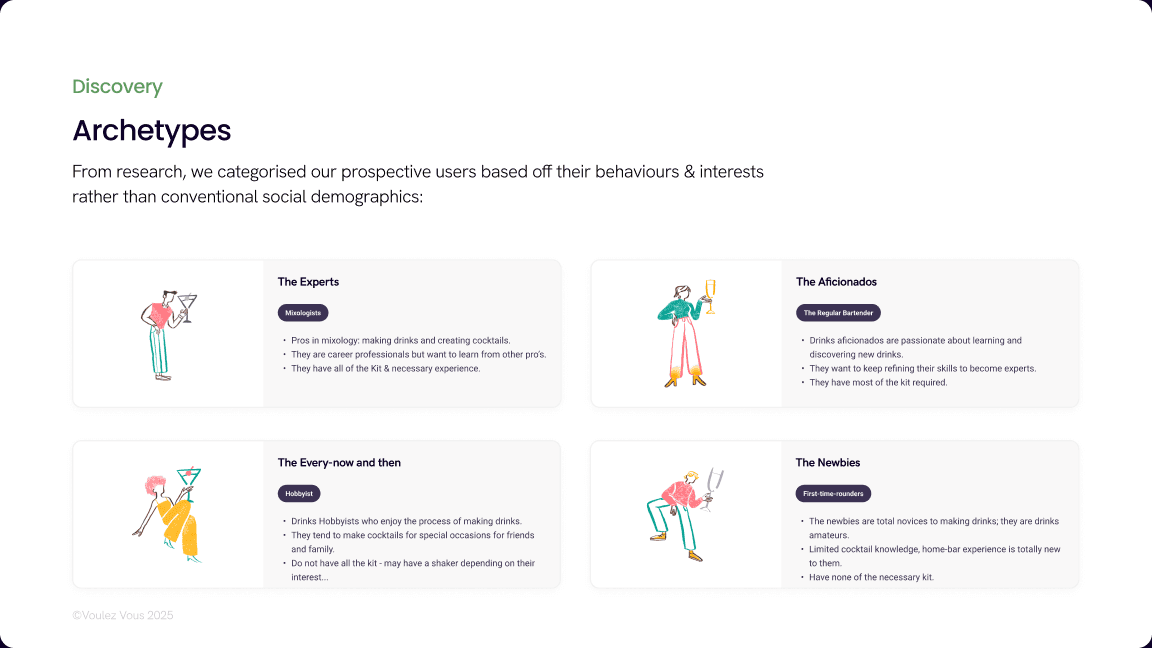The image size is (1152, 648).
Task: Click 'Have none of the necessary kit' bullet
Action: [x=871, y=577]
